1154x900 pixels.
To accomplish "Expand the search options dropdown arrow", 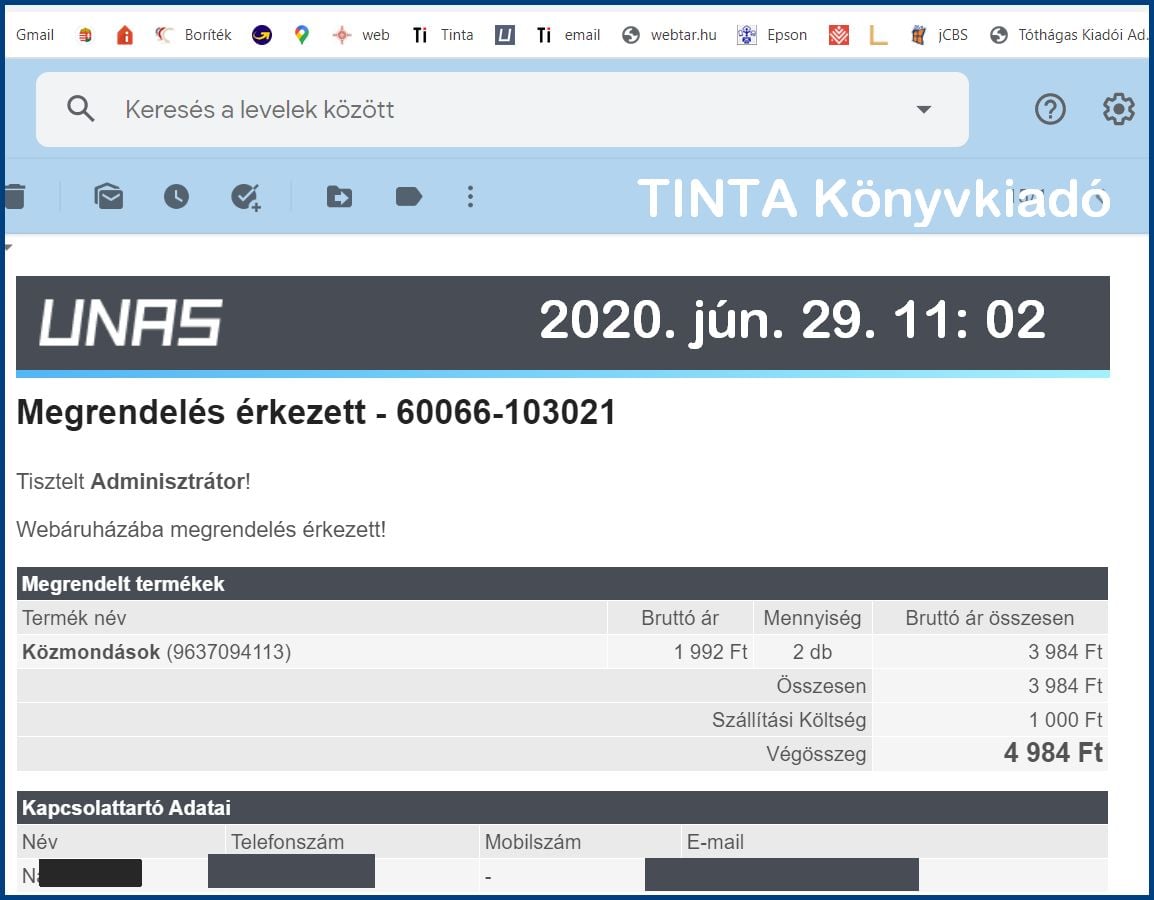I will (924, 110).
